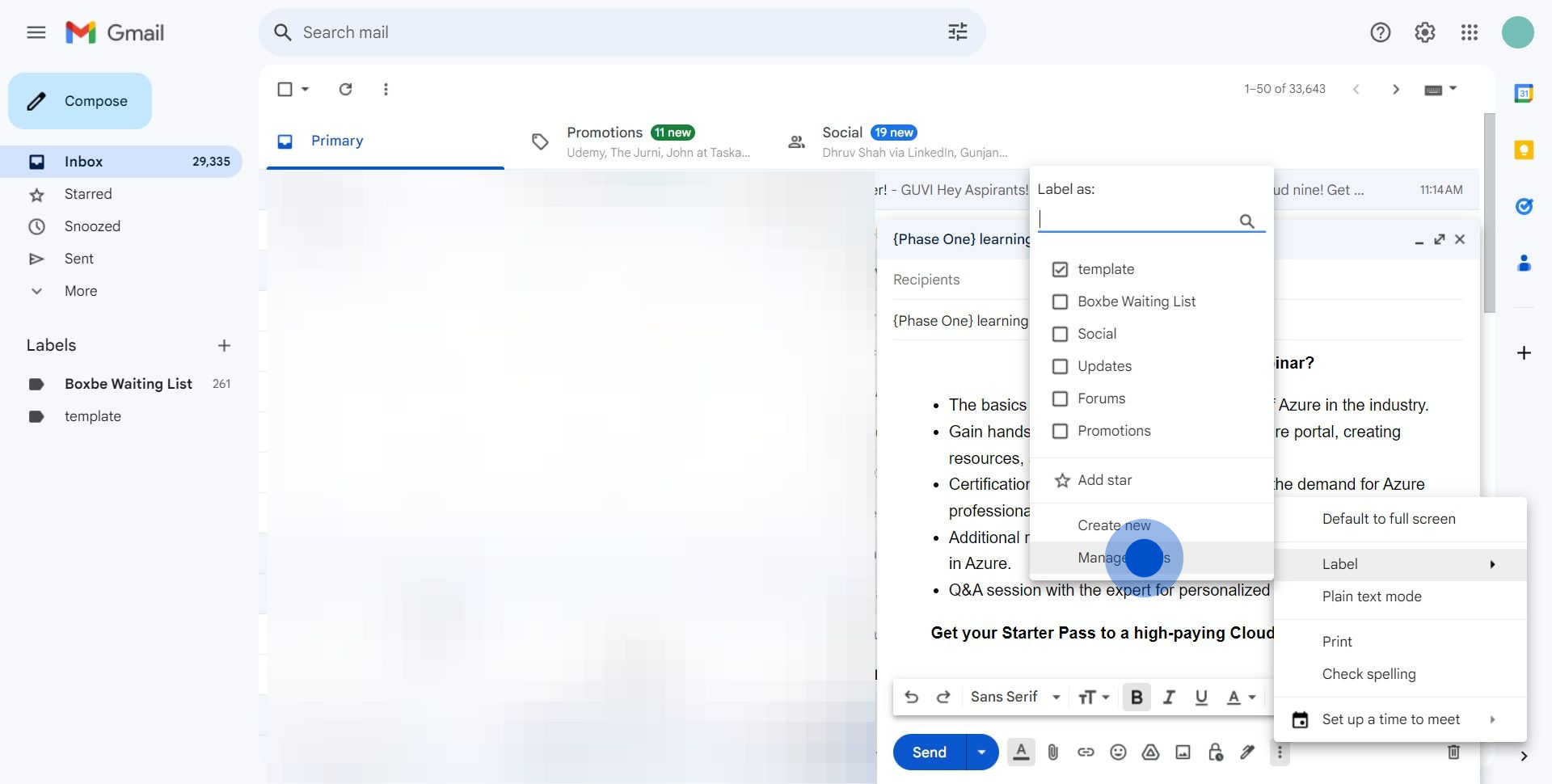
Task: Open the text size dropdown
Action: pyautogui.click(x=1094, y=697)
